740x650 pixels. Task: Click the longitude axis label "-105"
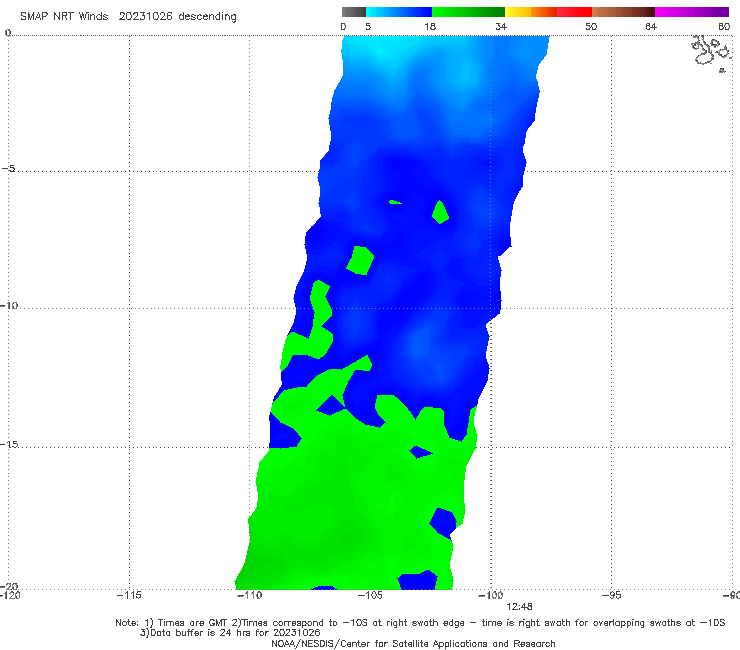tap(370, 595)
